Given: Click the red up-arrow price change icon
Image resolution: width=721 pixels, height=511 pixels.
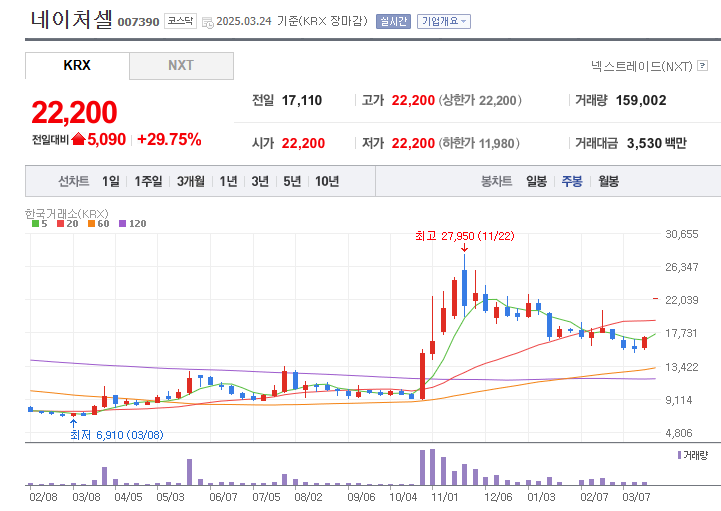Looking at the screenshot, I should click(79, 138).
